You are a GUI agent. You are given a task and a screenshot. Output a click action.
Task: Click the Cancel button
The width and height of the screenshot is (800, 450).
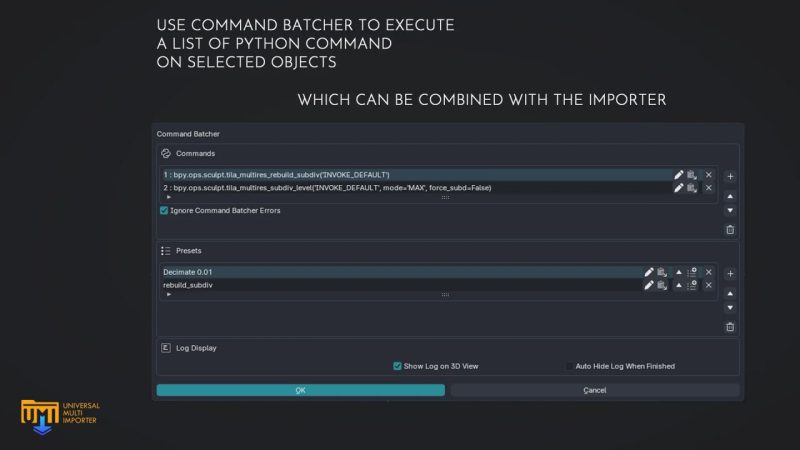(x=595, y=390)
